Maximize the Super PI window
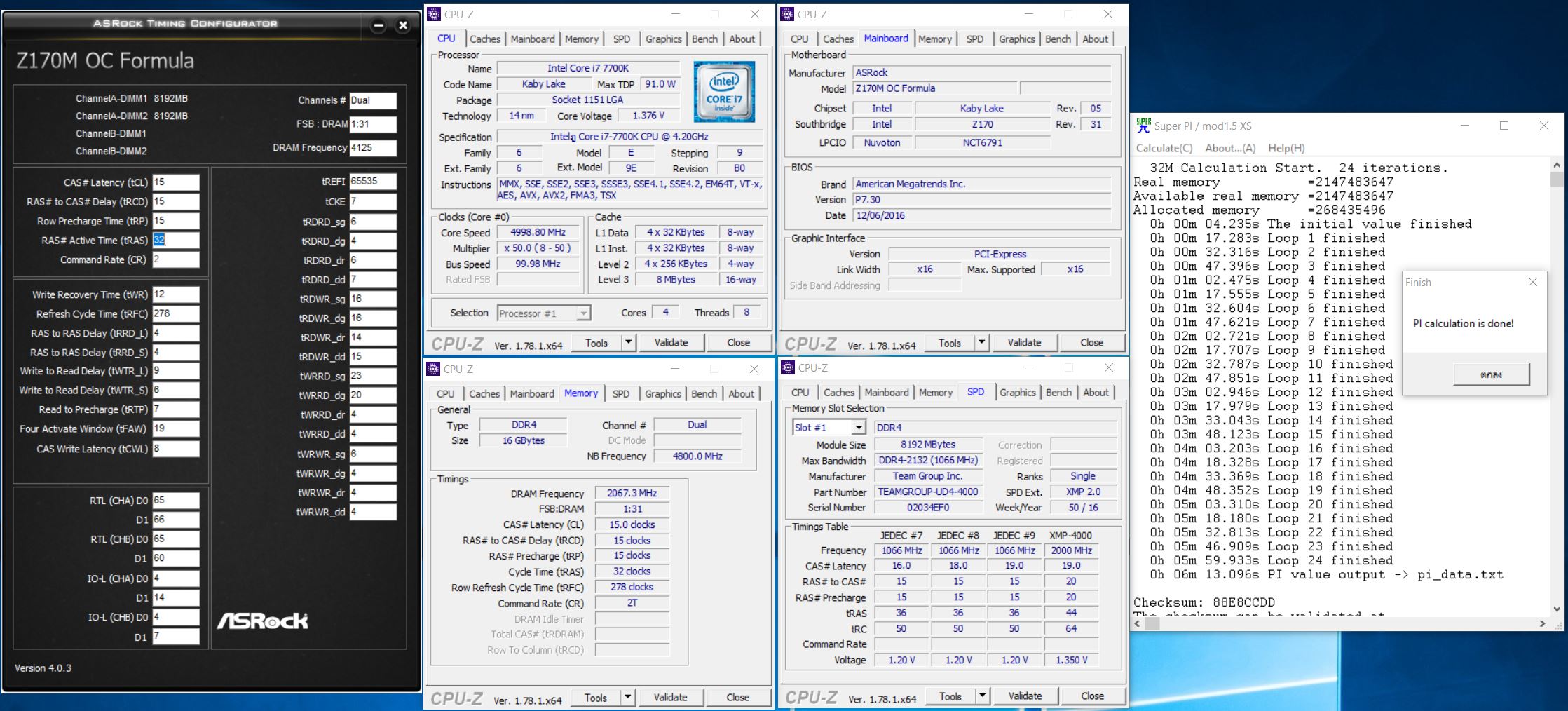The width and height of the screenshot is (1568, 711). click(x=1504, y=126)
